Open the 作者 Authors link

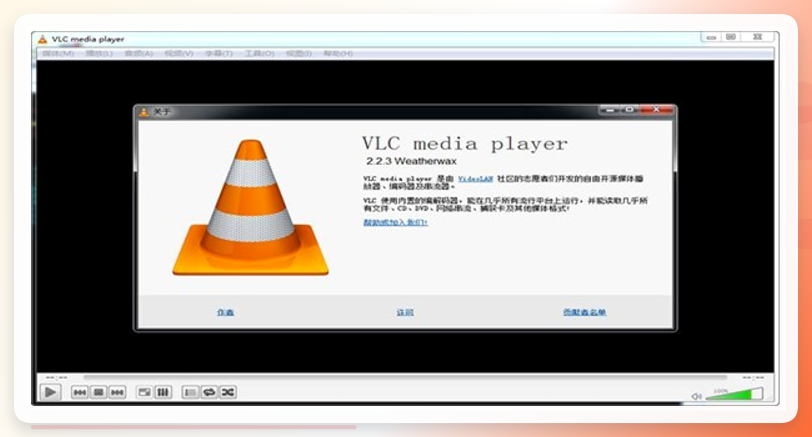225,312
